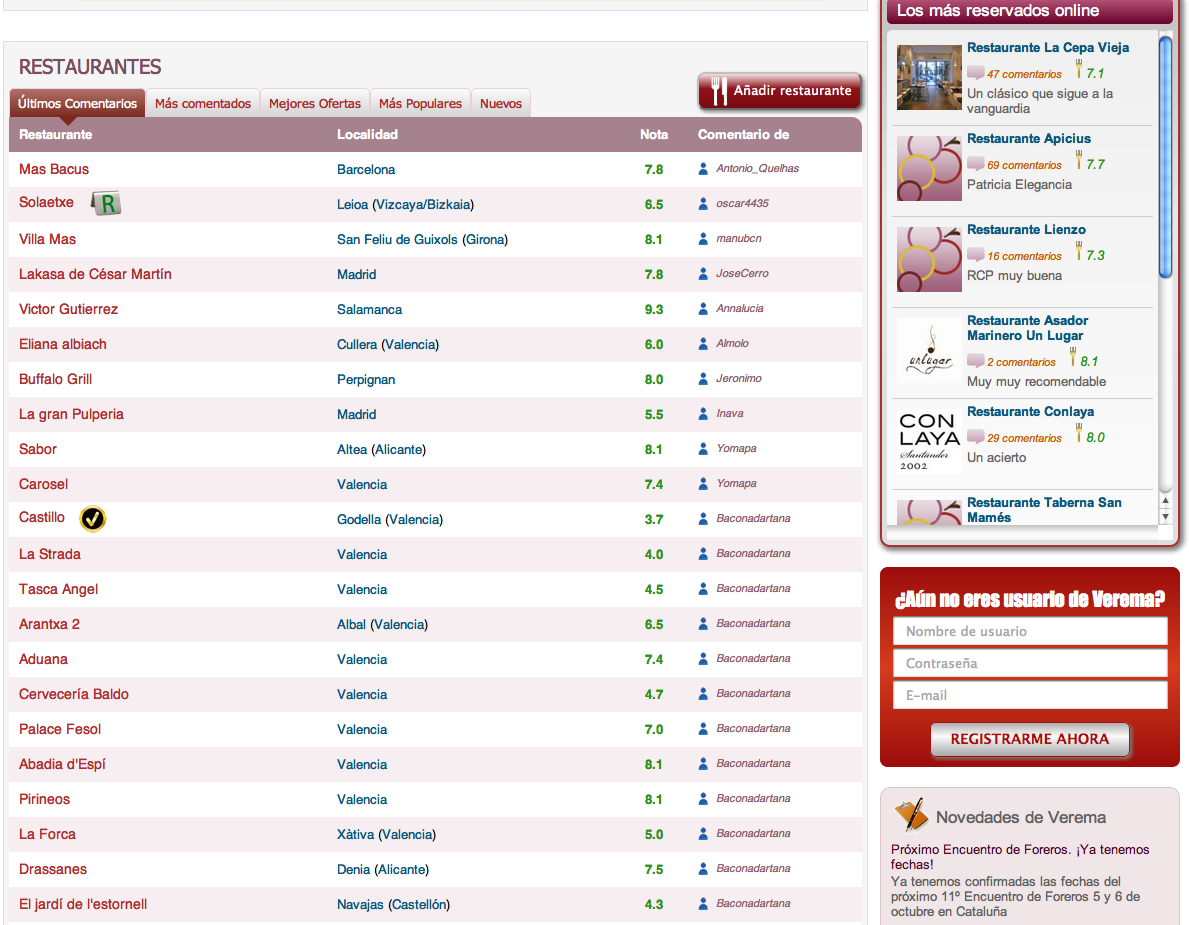Click the 29 comentarios link
This screenshot has width=1189, height=925.
(1024, 438)
